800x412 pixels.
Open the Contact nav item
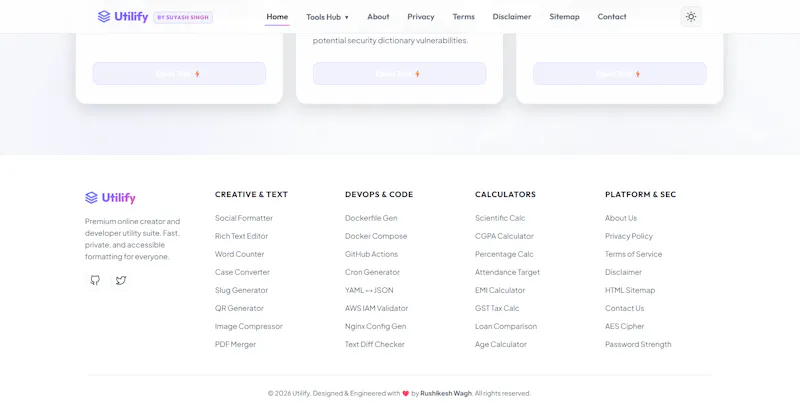612,17
